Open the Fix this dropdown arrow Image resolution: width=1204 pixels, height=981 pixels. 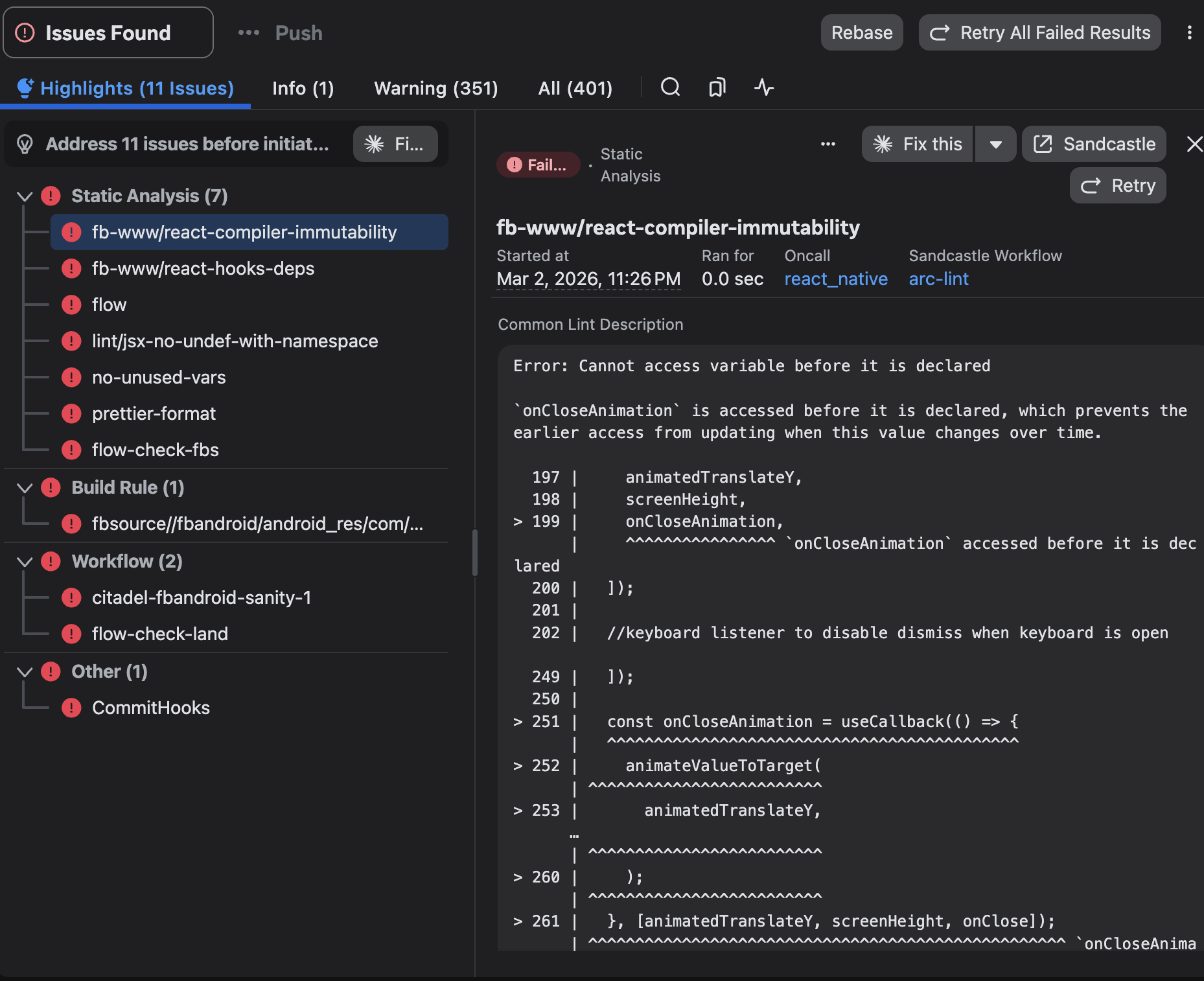tap(996, 144)
